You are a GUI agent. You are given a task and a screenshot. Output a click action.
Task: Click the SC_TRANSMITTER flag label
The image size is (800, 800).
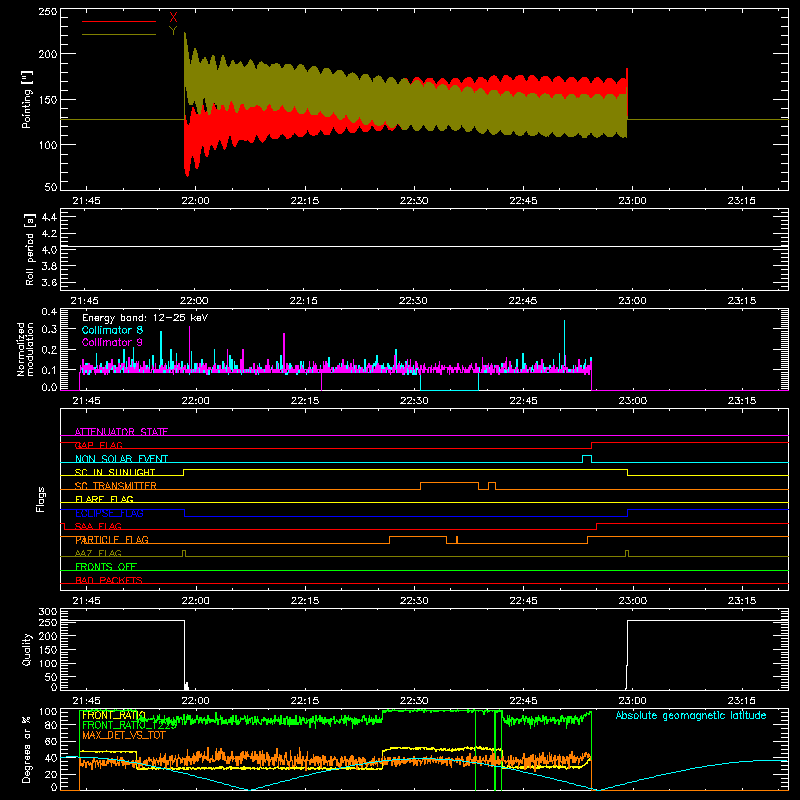coord(116,486)
